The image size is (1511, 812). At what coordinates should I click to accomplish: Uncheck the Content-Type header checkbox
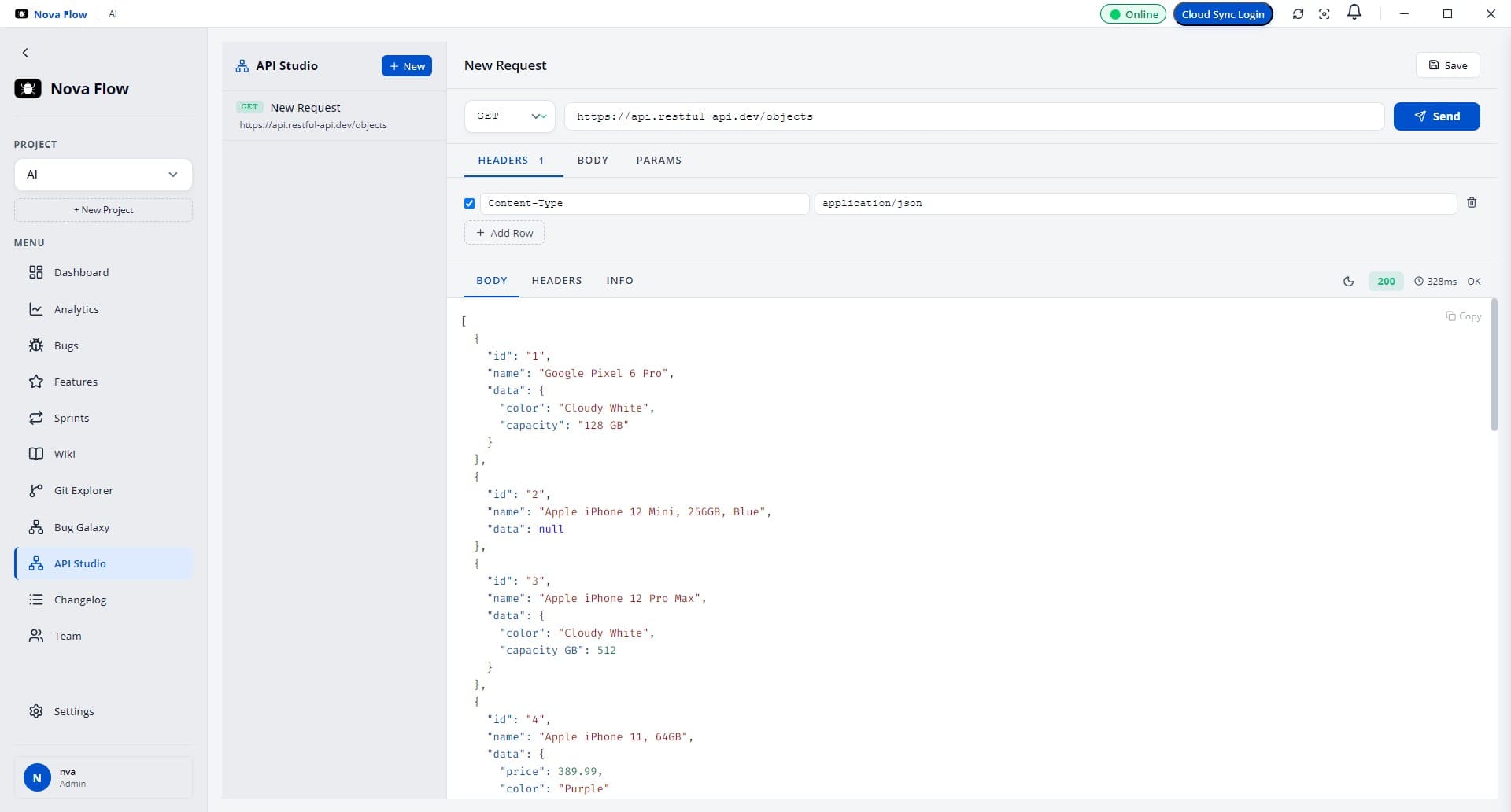tap(470, 203)
